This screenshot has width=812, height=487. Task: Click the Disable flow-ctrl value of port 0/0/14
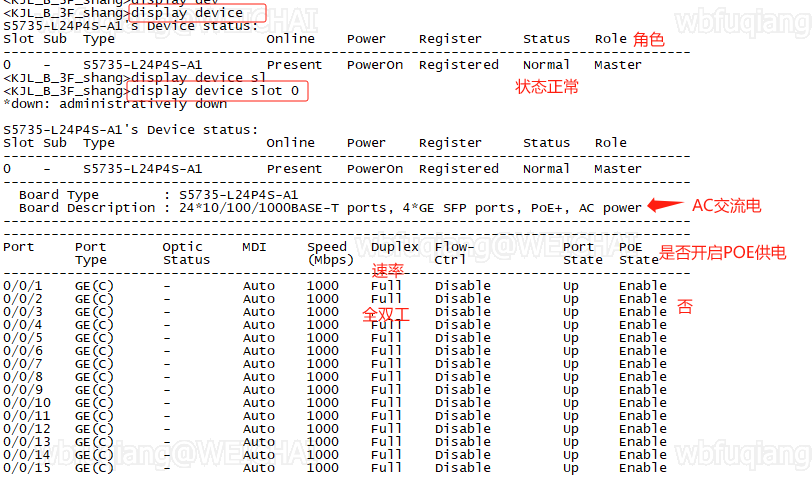coord(462,454)
